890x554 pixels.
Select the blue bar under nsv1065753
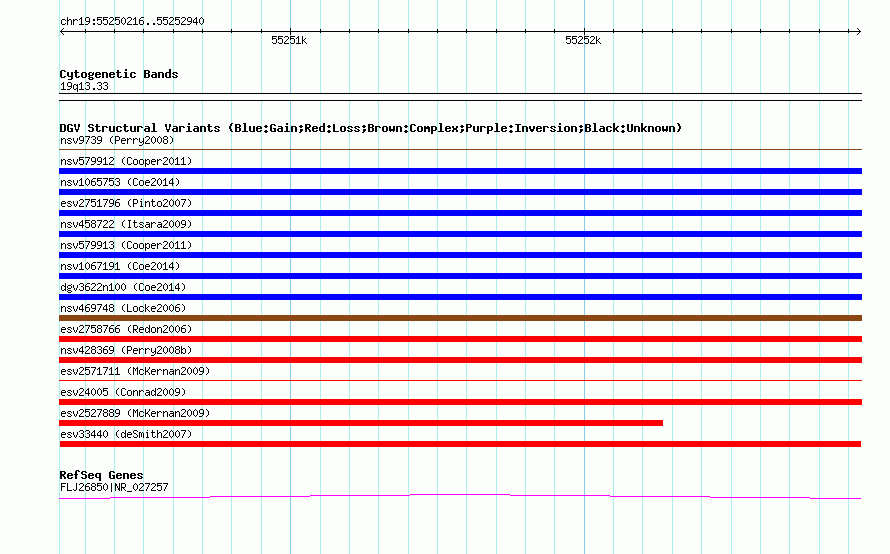coord(460,192)
